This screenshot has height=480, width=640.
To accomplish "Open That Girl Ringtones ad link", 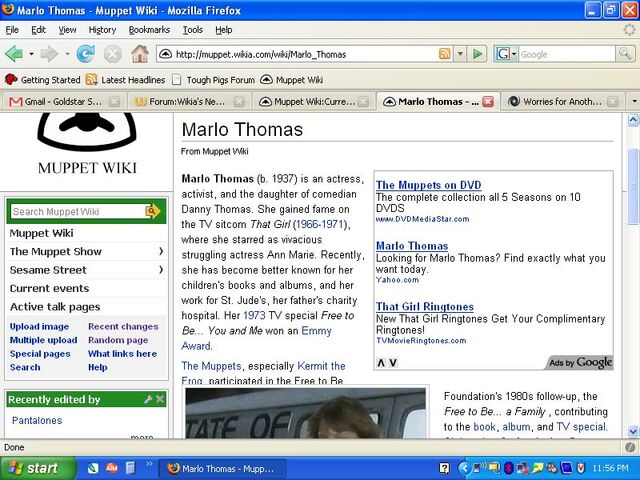I will [425, 307].
